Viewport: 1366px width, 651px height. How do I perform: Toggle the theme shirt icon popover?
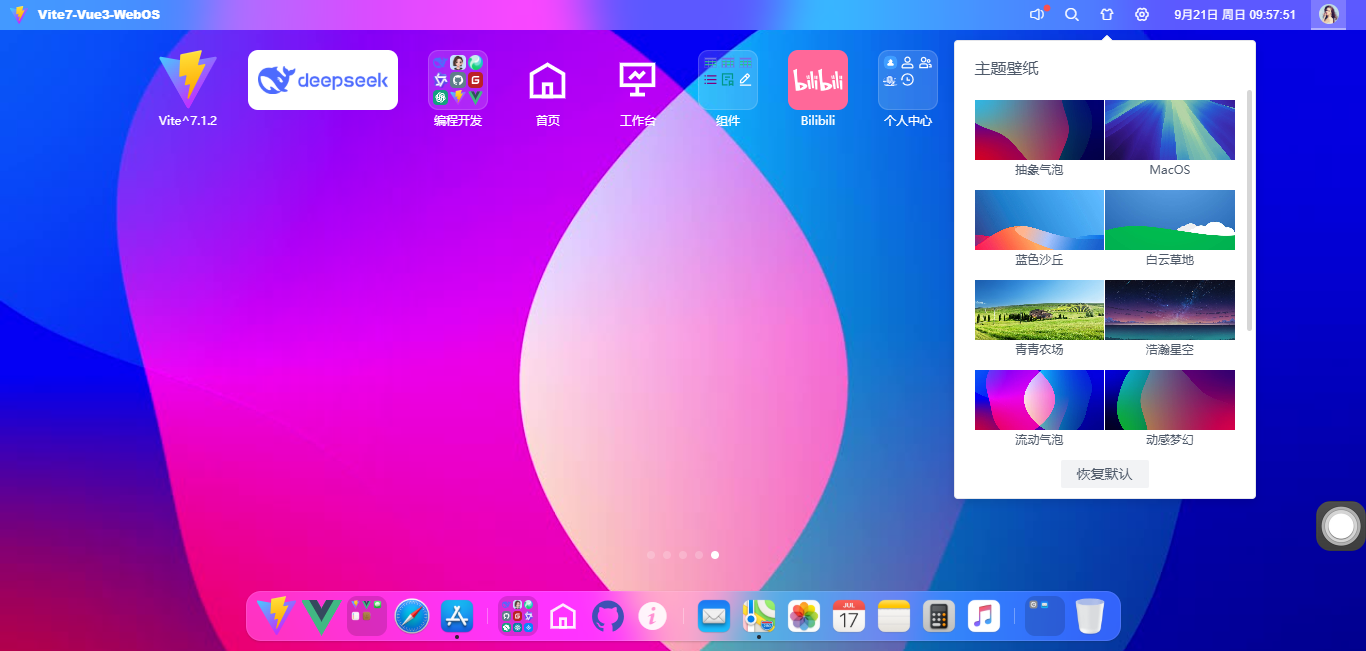1106,15
